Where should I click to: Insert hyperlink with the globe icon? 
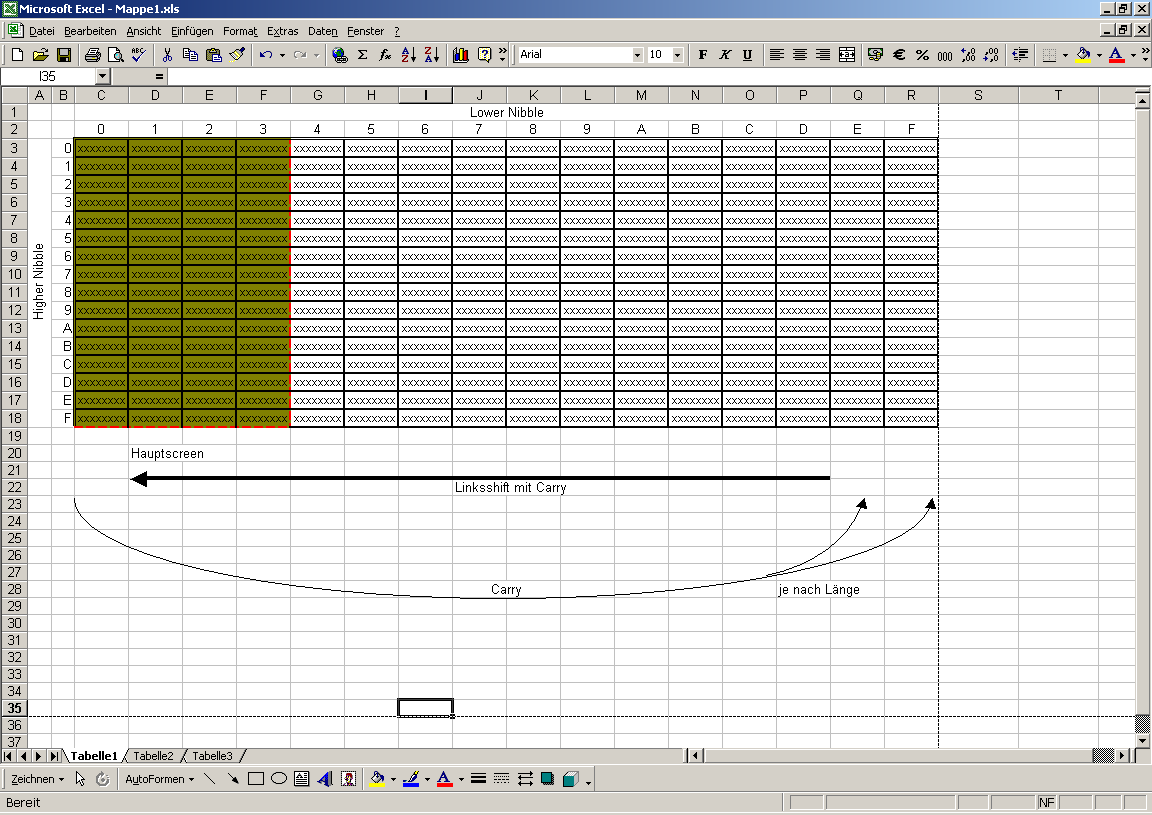click(x=339, y=54)
